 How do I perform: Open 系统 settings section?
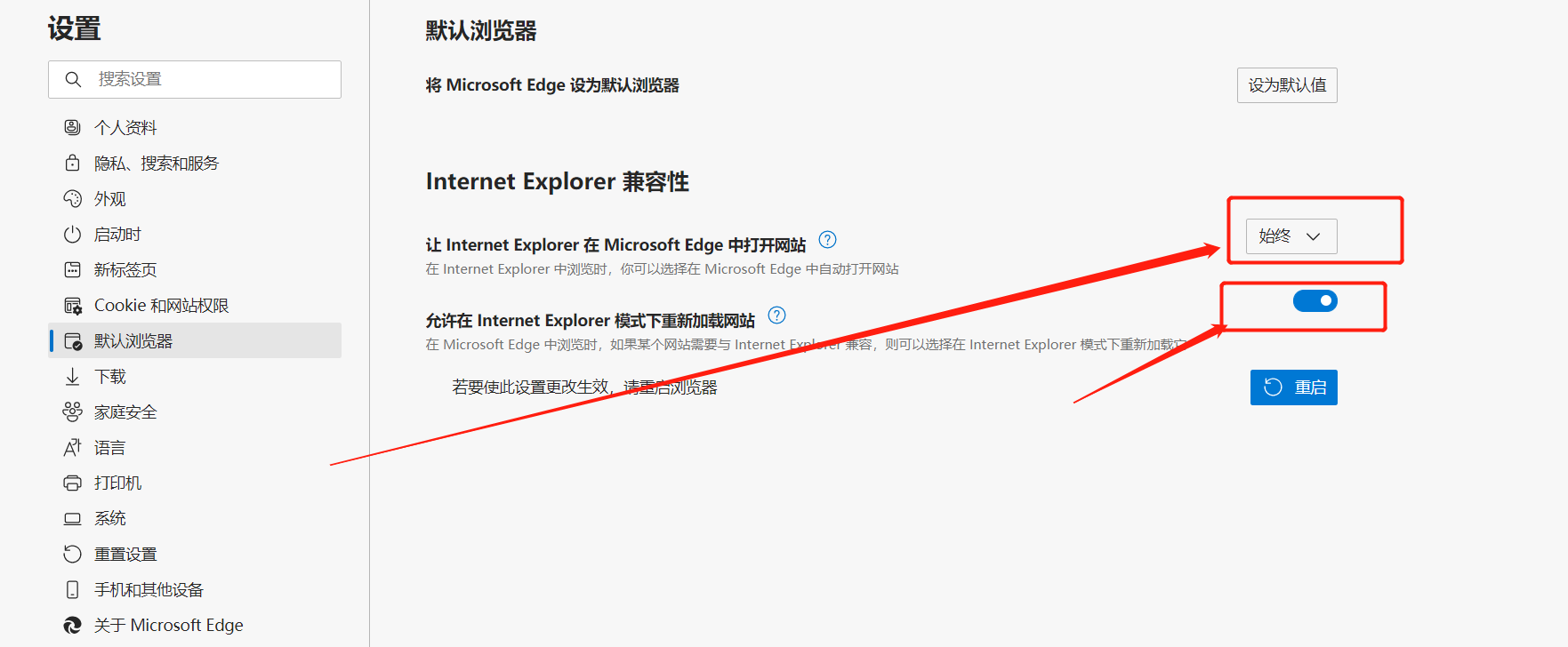pos(195,518)
